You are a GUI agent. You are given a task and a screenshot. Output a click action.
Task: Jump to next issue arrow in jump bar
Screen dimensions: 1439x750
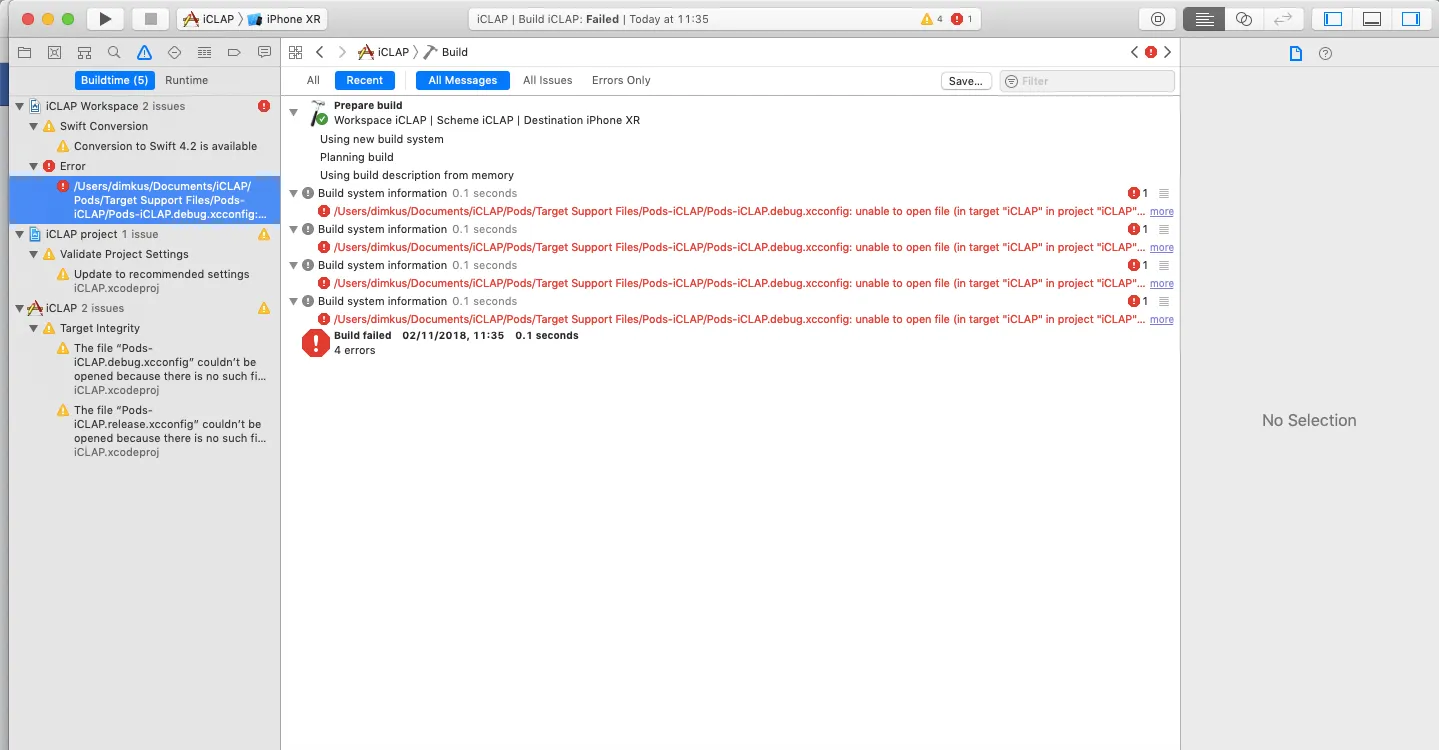click(1167, 52)
